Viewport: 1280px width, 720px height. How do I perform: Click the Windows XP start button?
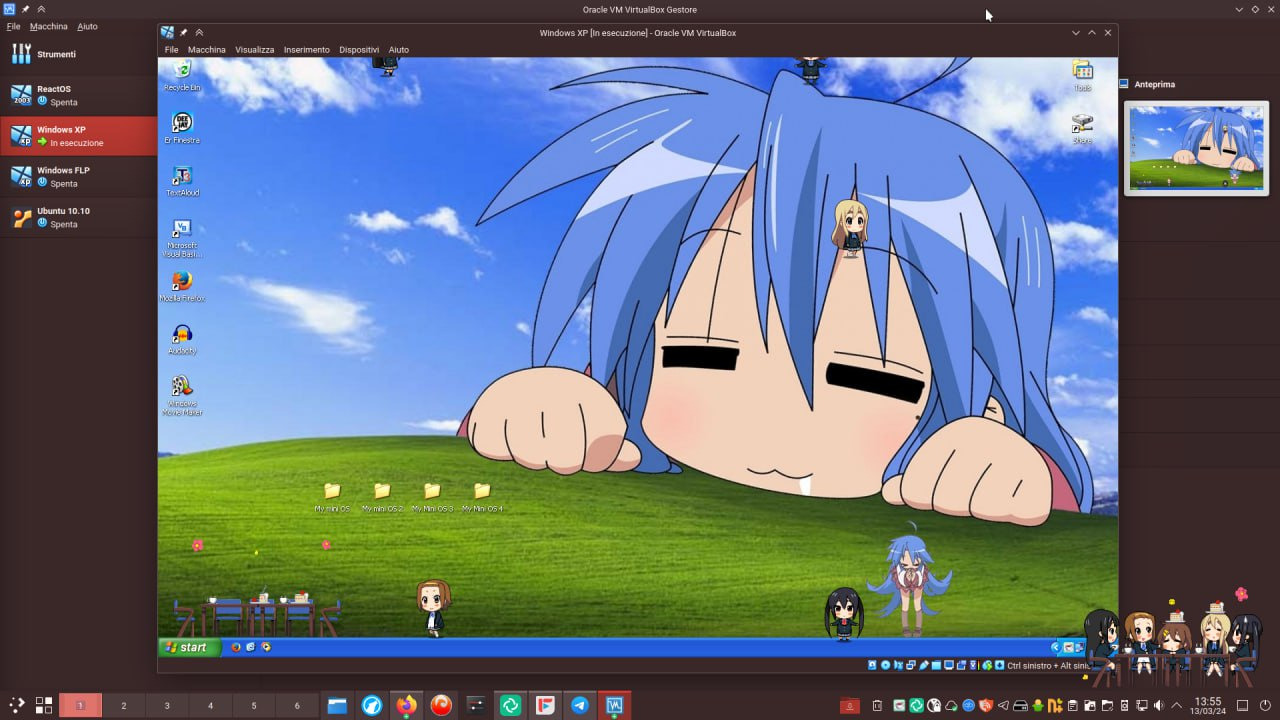click(185, 648)
